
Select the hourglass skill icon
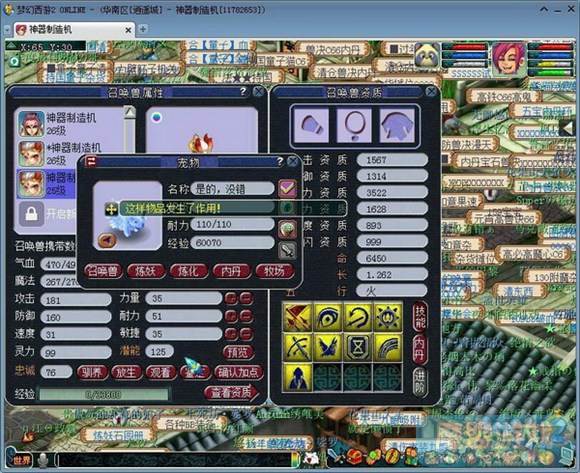[x=358, y=347]
